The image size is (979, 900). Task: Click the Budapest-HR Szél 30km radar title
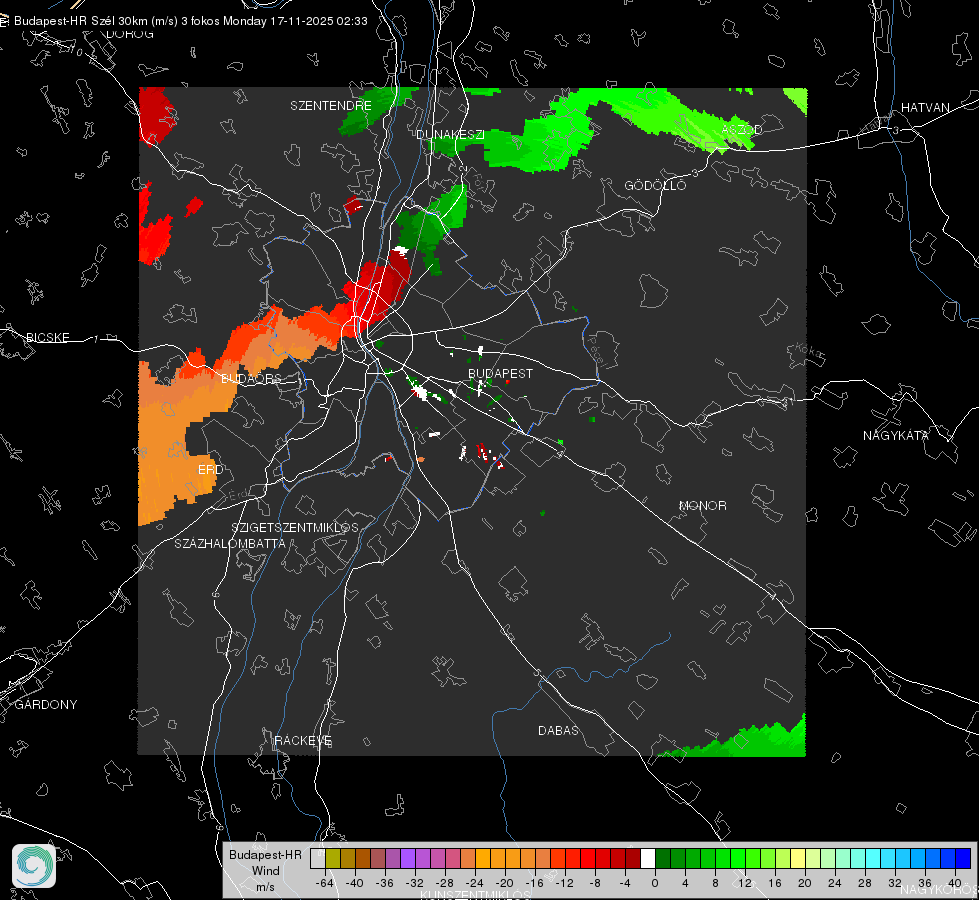190,21
